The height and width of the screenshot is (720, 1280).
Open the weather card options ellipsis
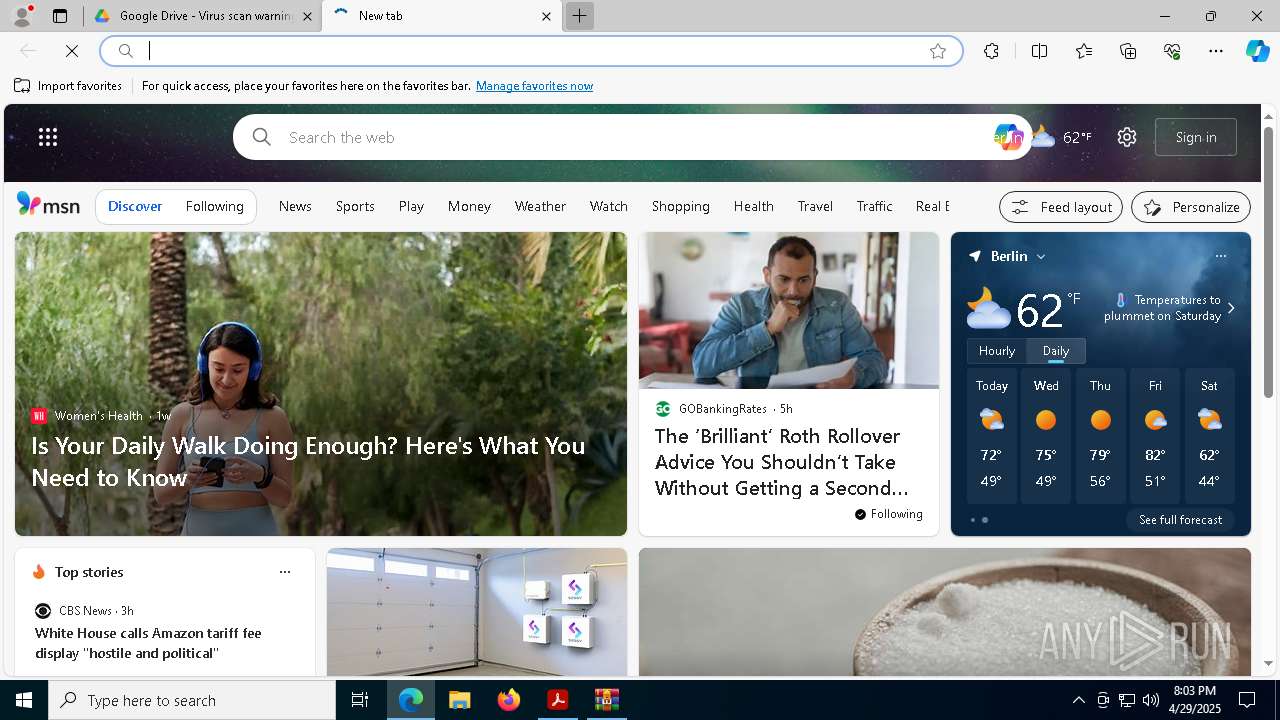tap(1220, 256)
